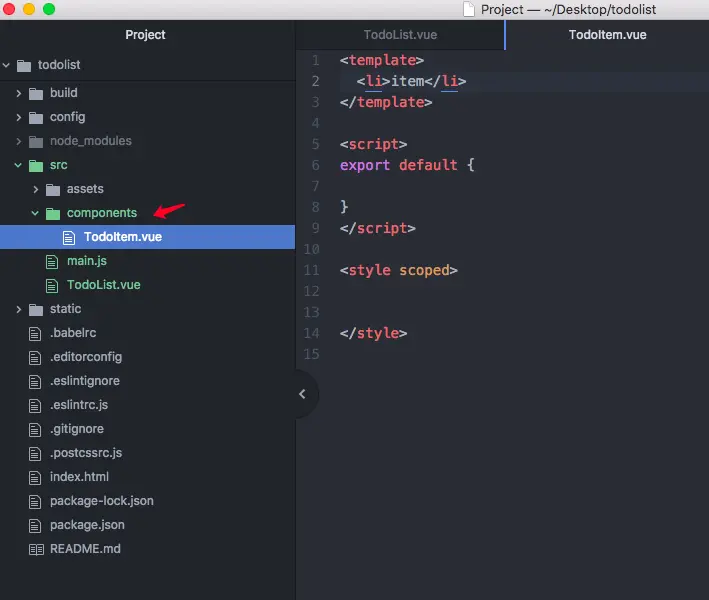Expand the assets folder chevron
This screenshot has width=709, height=600.
point(36,189)
